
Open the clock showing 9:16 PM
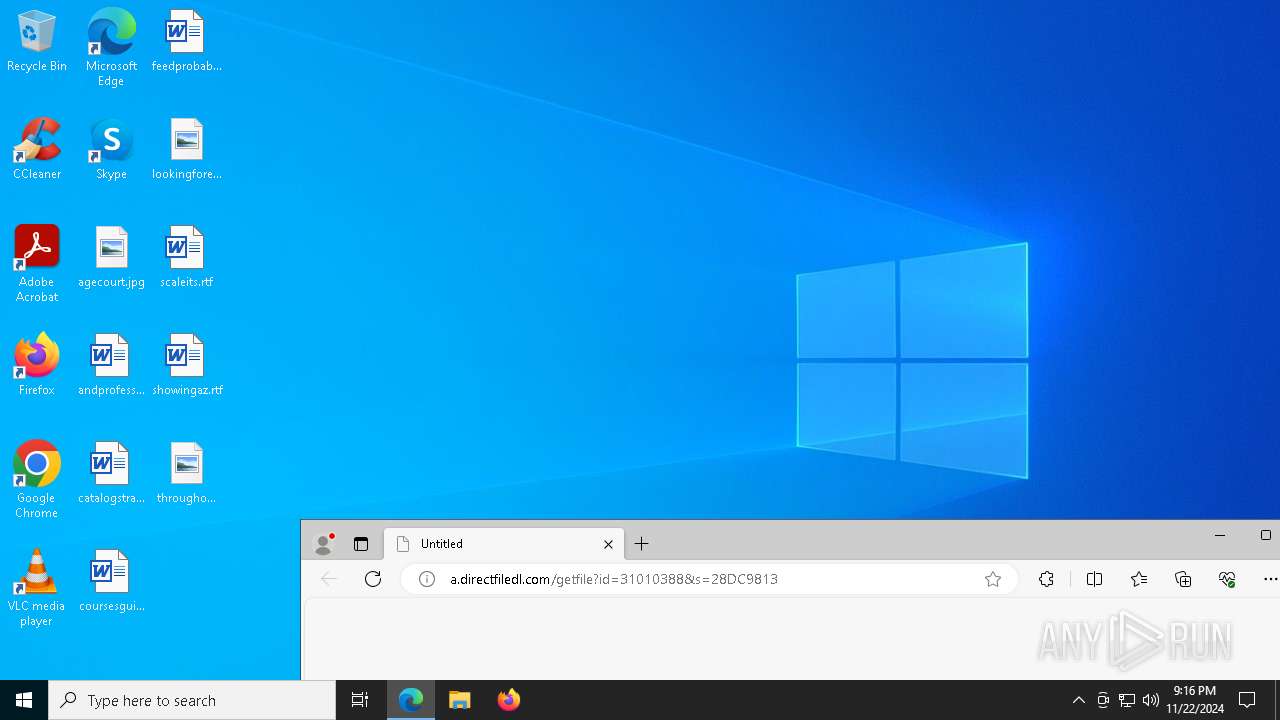(x=1195, y=700)
